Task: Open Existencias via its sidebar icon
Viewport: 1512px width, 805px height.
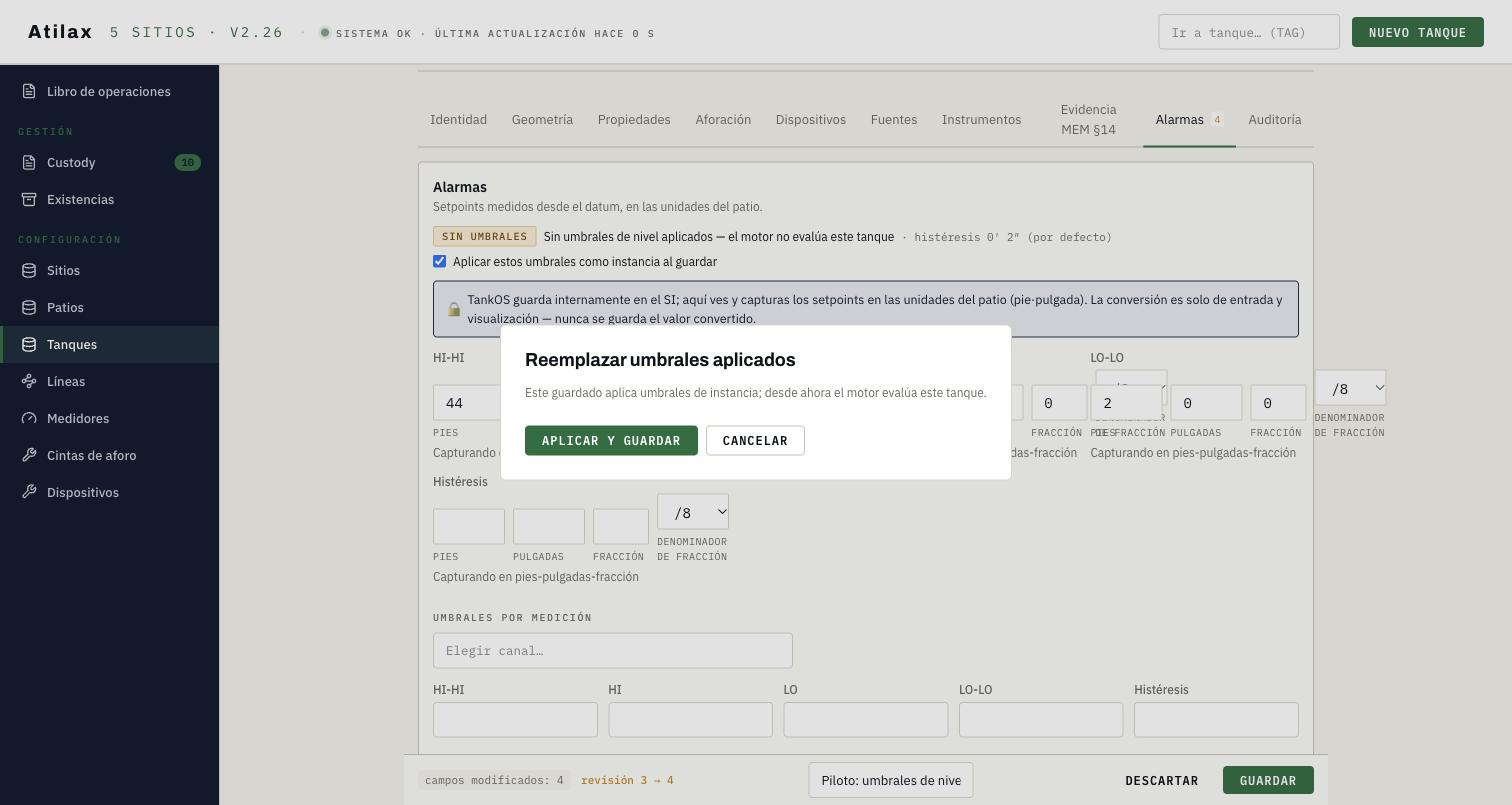Action: (29, 199)
